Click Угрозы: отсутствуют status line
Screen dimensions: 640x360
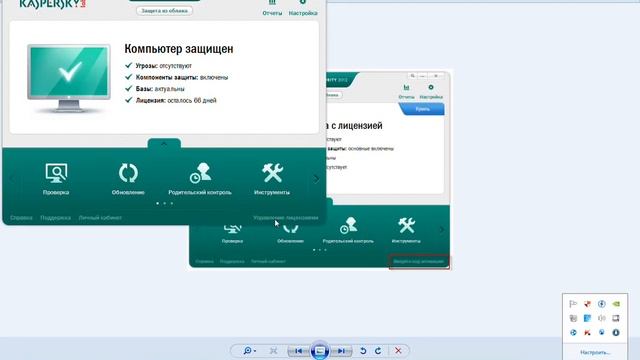pos(158,66)
